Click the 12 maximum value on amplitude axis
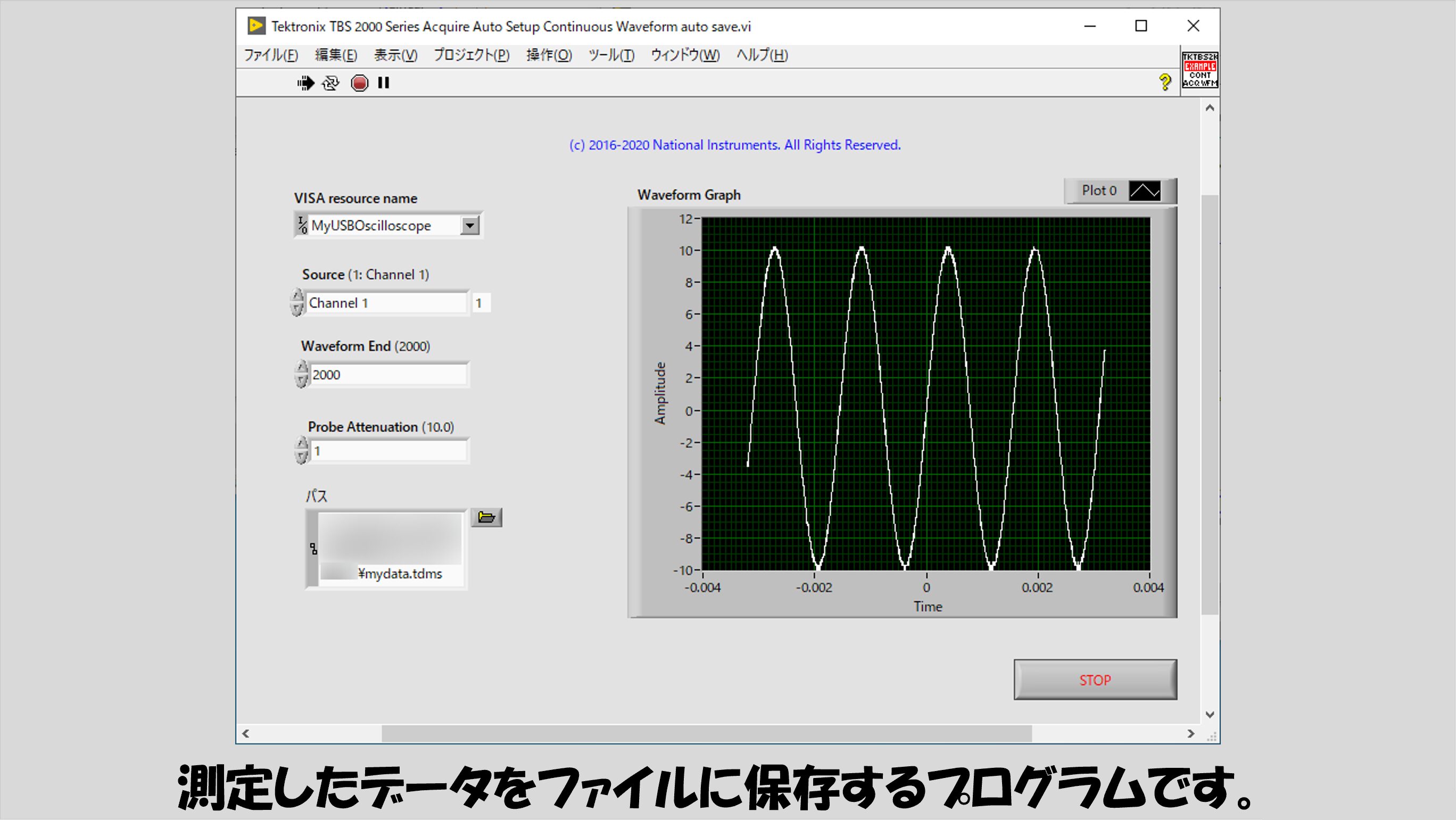The width and height of the screenshot is (1456, 820). (685, 219)
